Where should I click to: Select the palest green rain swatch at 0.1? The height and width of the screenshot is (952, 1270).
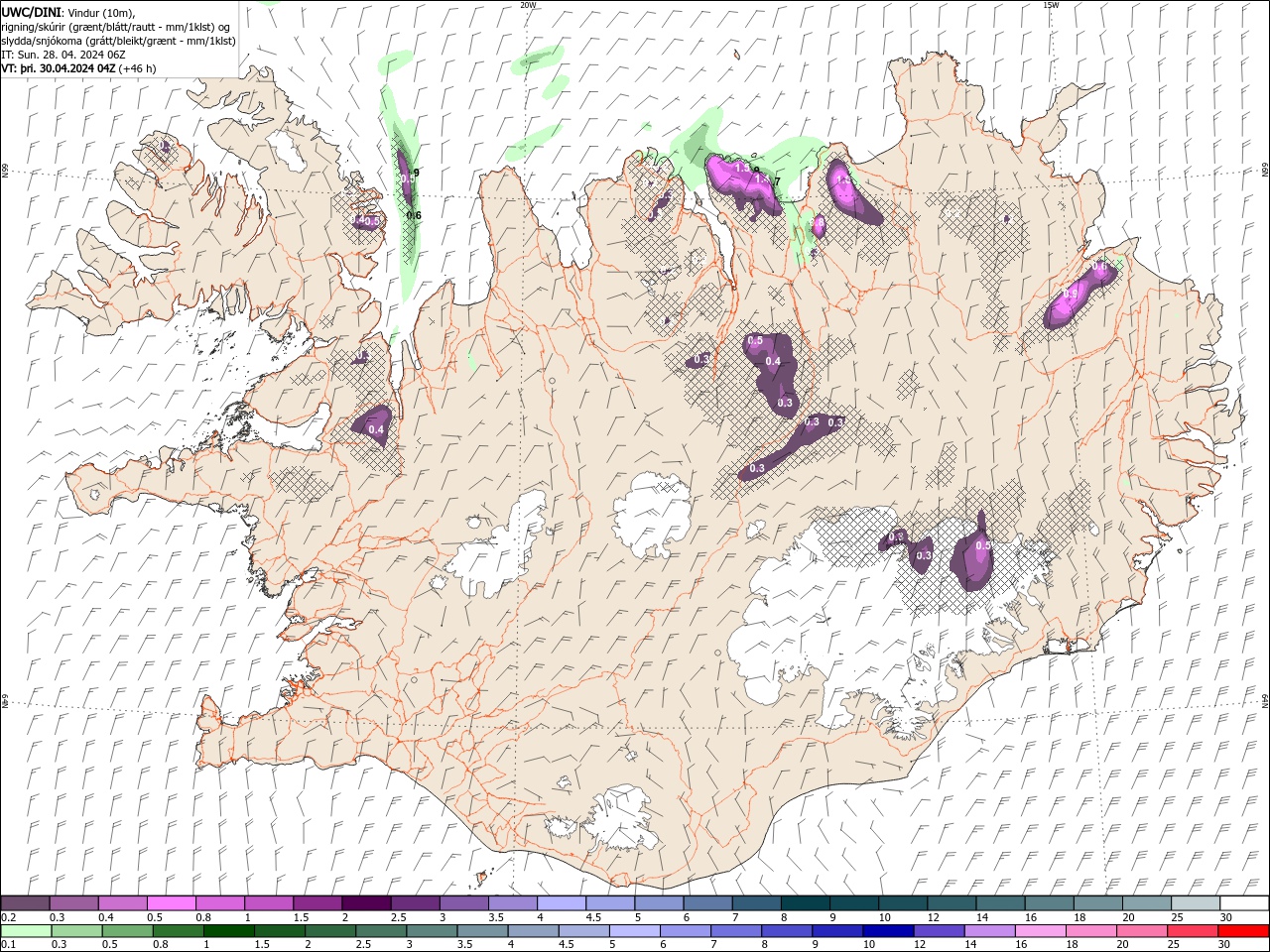[26, 931]
